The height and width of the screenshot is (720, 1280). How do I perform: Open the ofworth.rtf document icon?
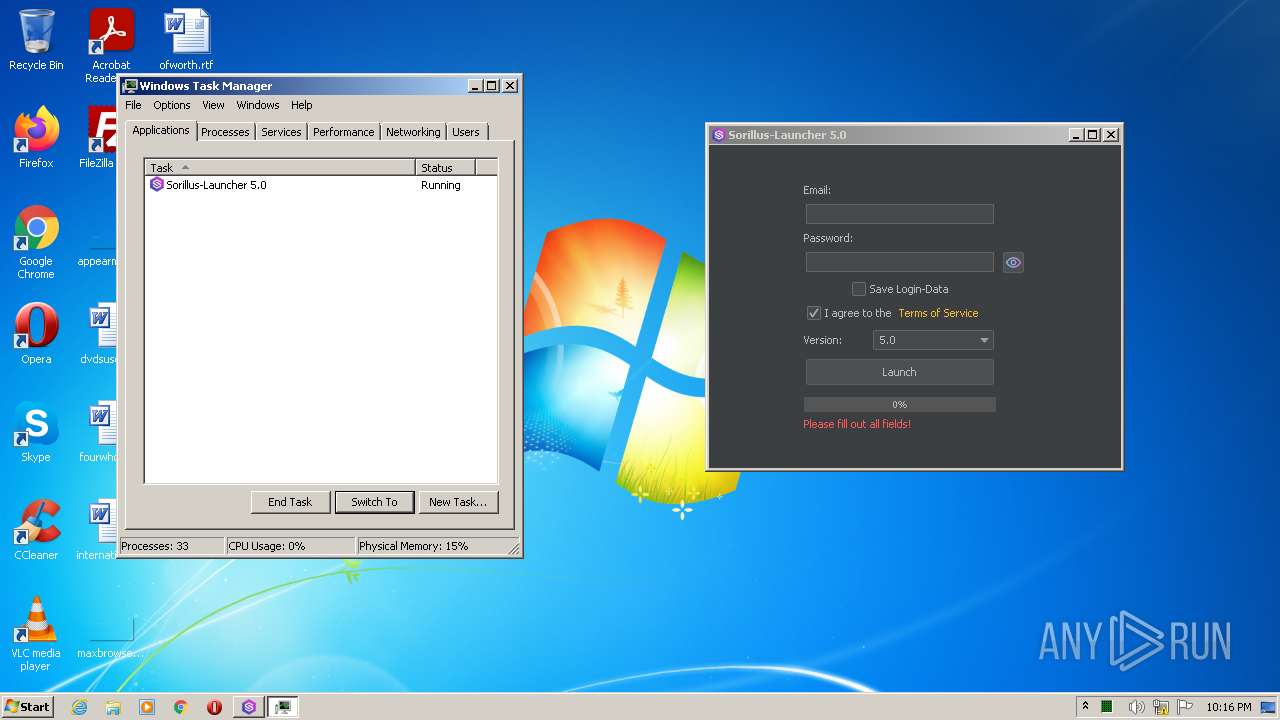[186, 40]
